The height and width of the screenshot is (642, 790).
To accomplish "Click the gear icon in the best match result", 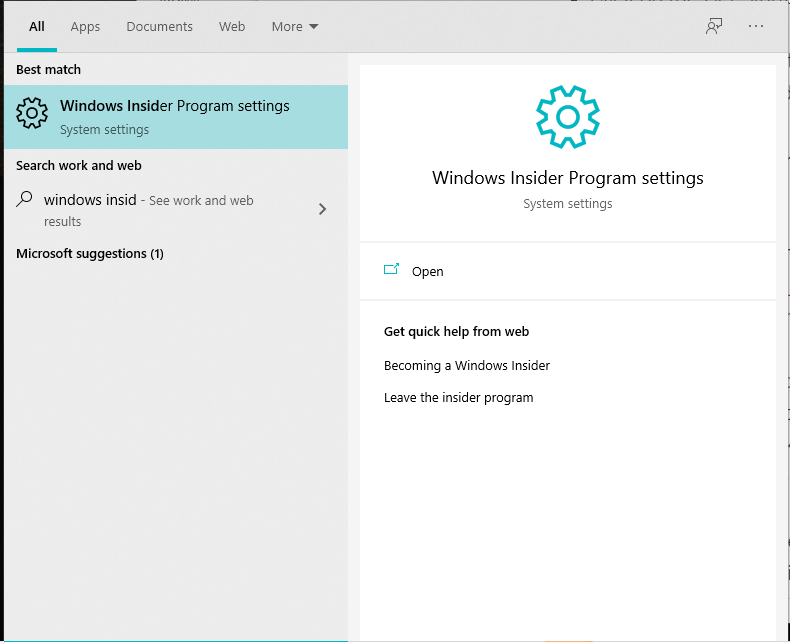I will (32, 115).
